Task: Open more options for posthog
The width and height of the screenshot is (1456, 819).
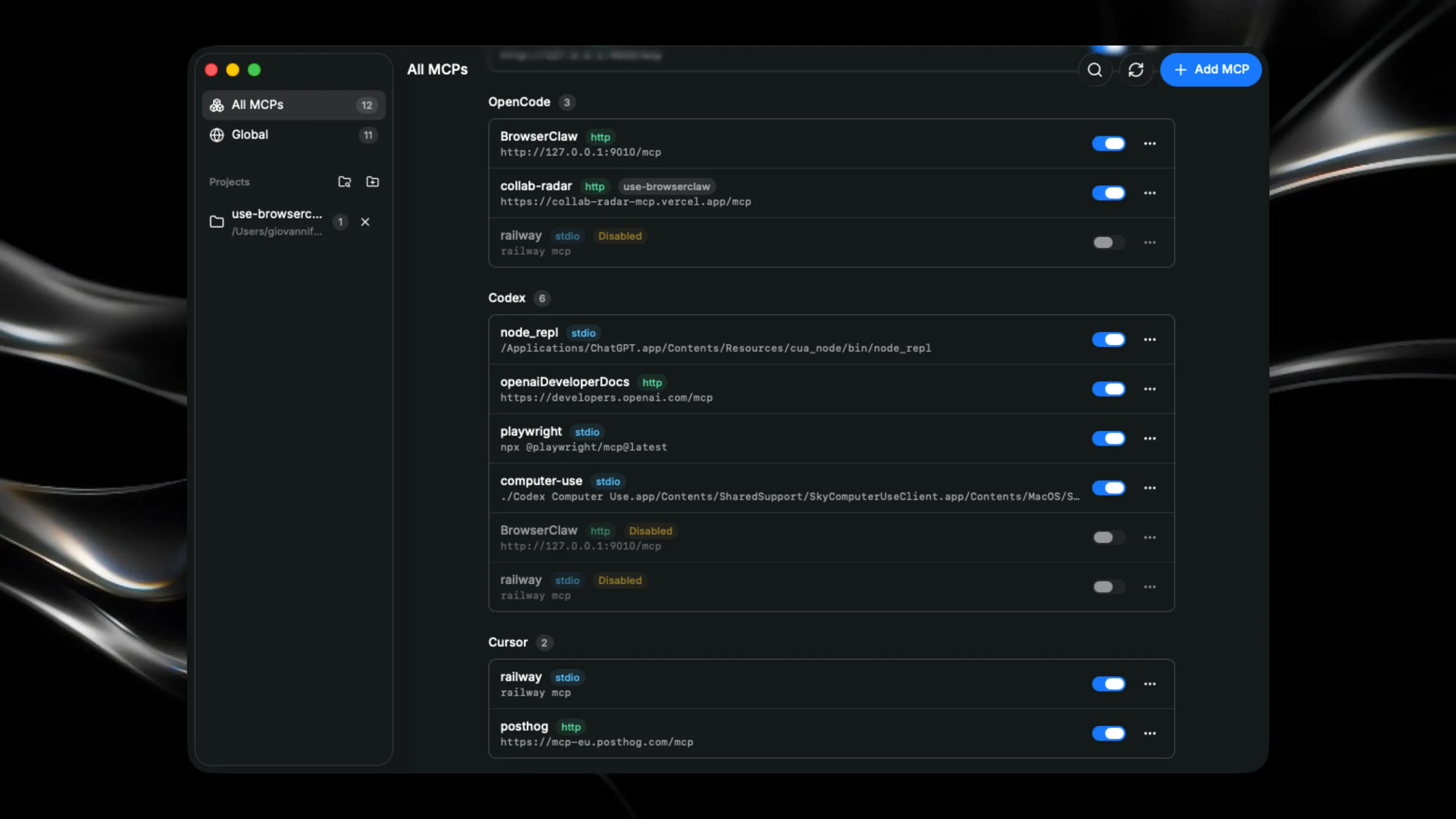Action: 1150,733
